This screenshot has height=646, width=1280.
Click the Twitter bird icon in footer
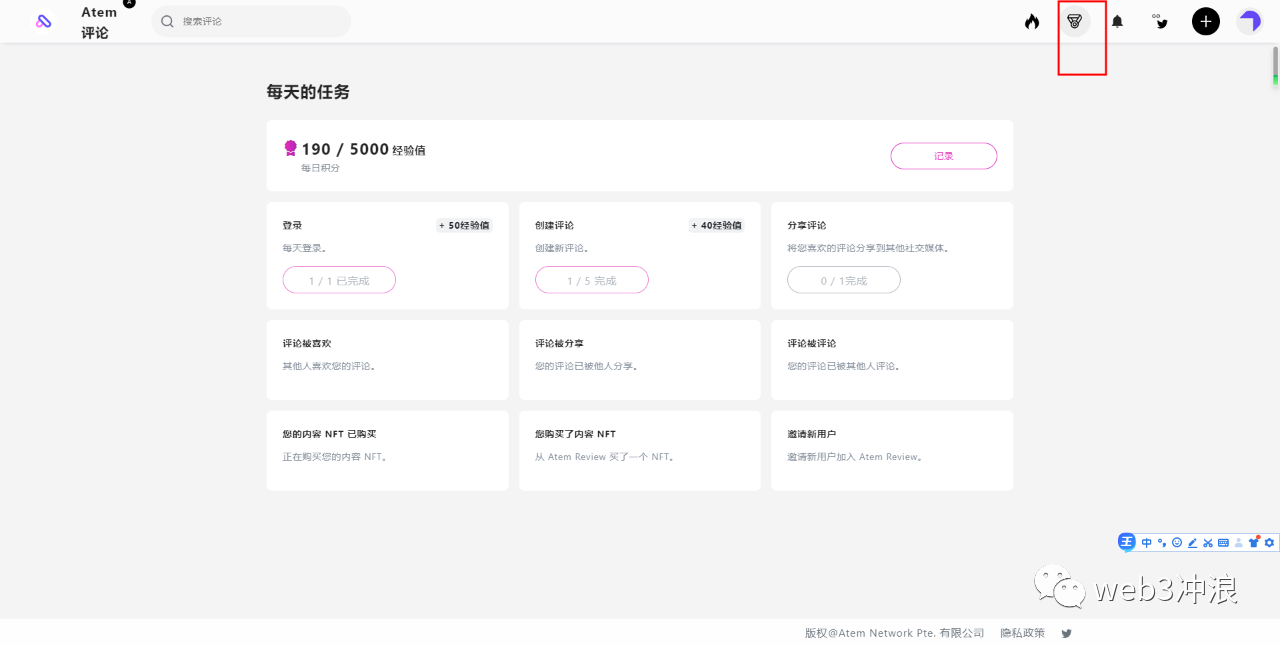pyautogui.click(x=1067, y=633)
